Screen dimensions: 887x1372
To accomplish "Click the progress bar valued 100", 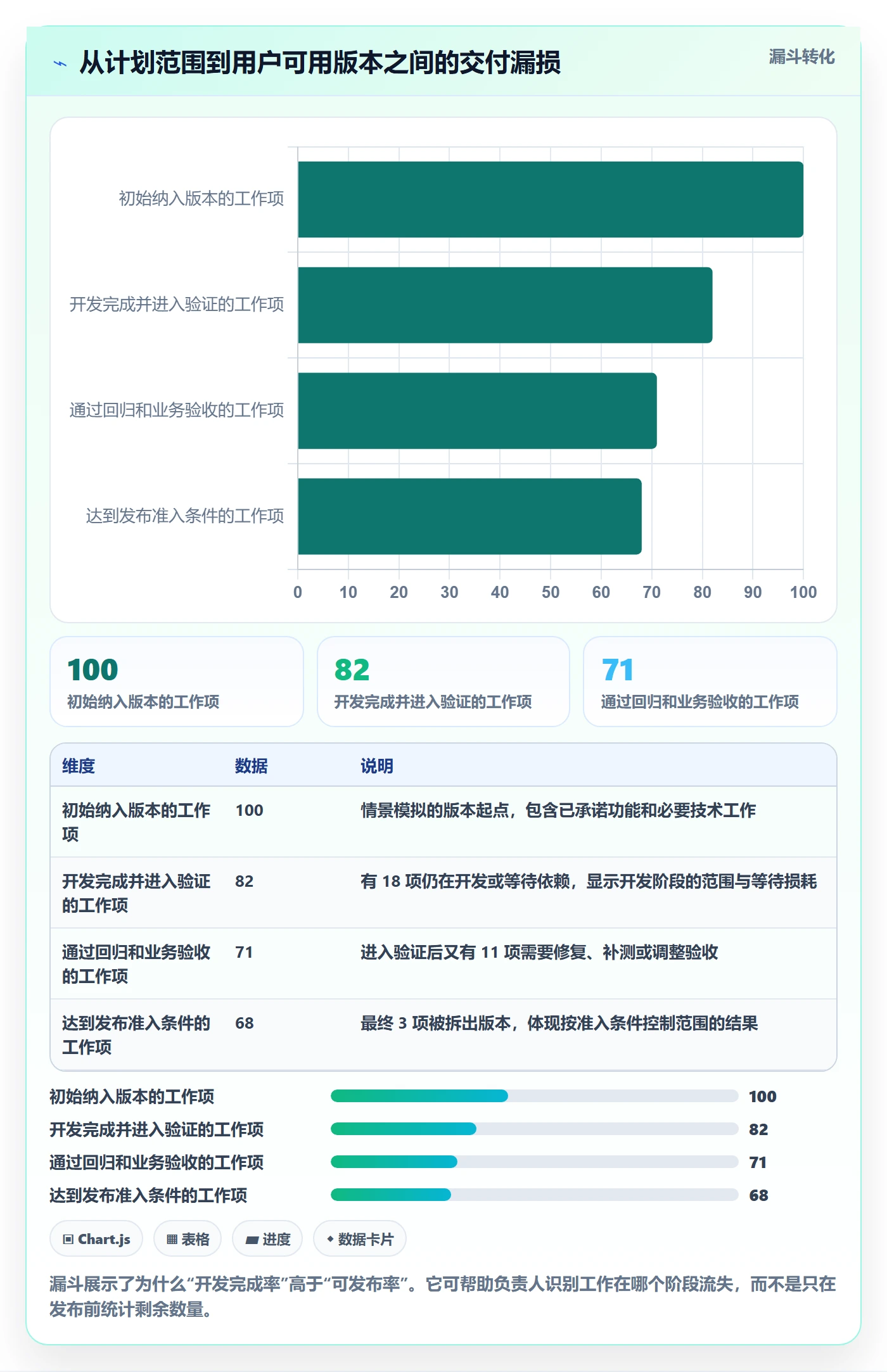I will (x=535, y=1096).
